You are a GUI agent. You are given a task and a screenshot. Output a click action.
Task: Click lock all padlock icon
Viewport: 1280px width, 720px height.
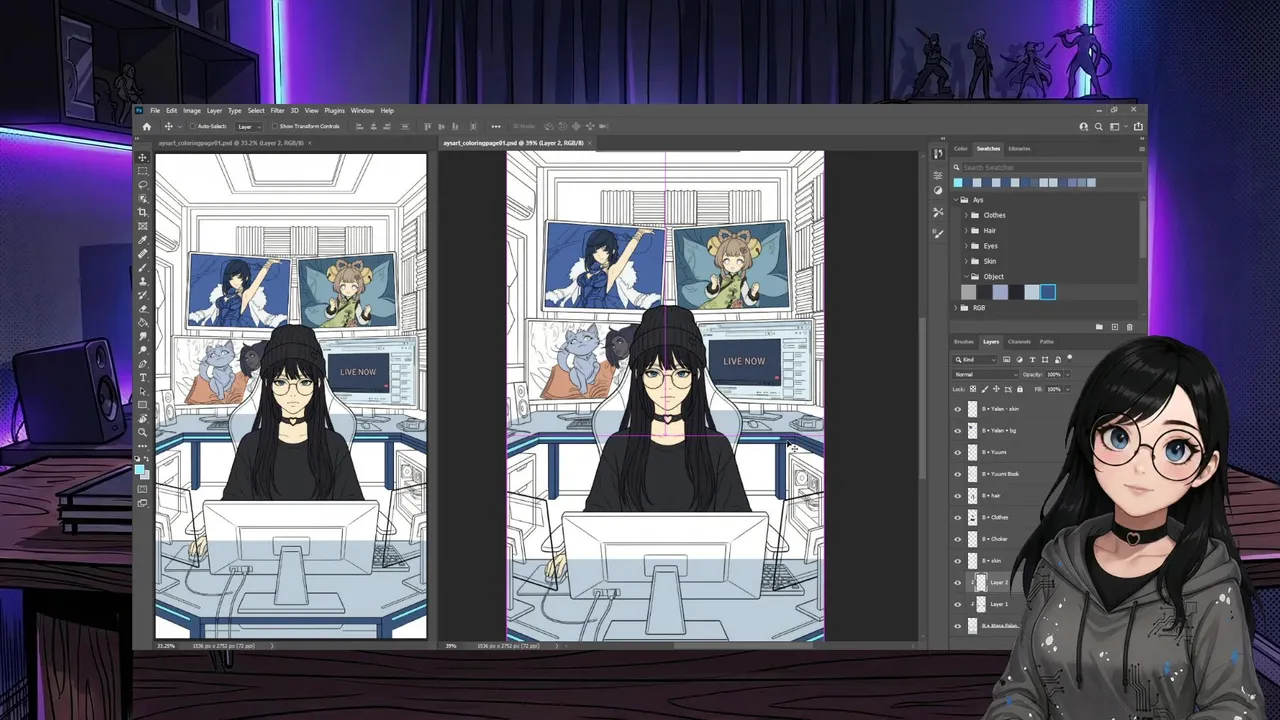(1020, 389)
